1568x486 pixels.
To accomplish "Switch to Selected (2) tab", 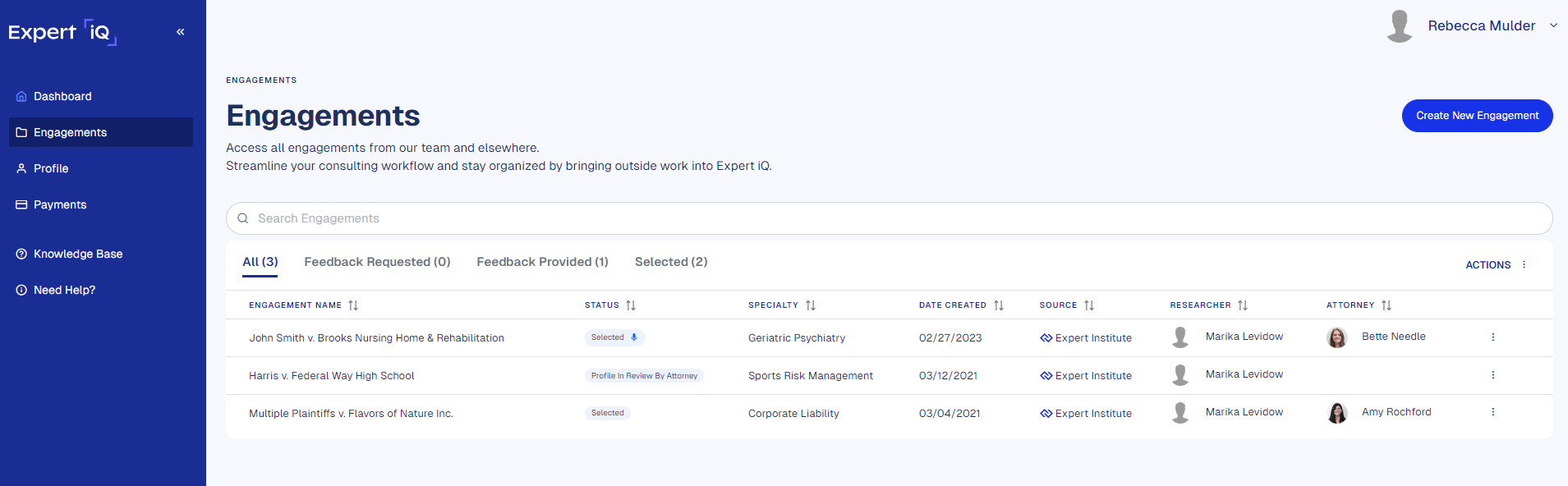I will pos(670,262).
